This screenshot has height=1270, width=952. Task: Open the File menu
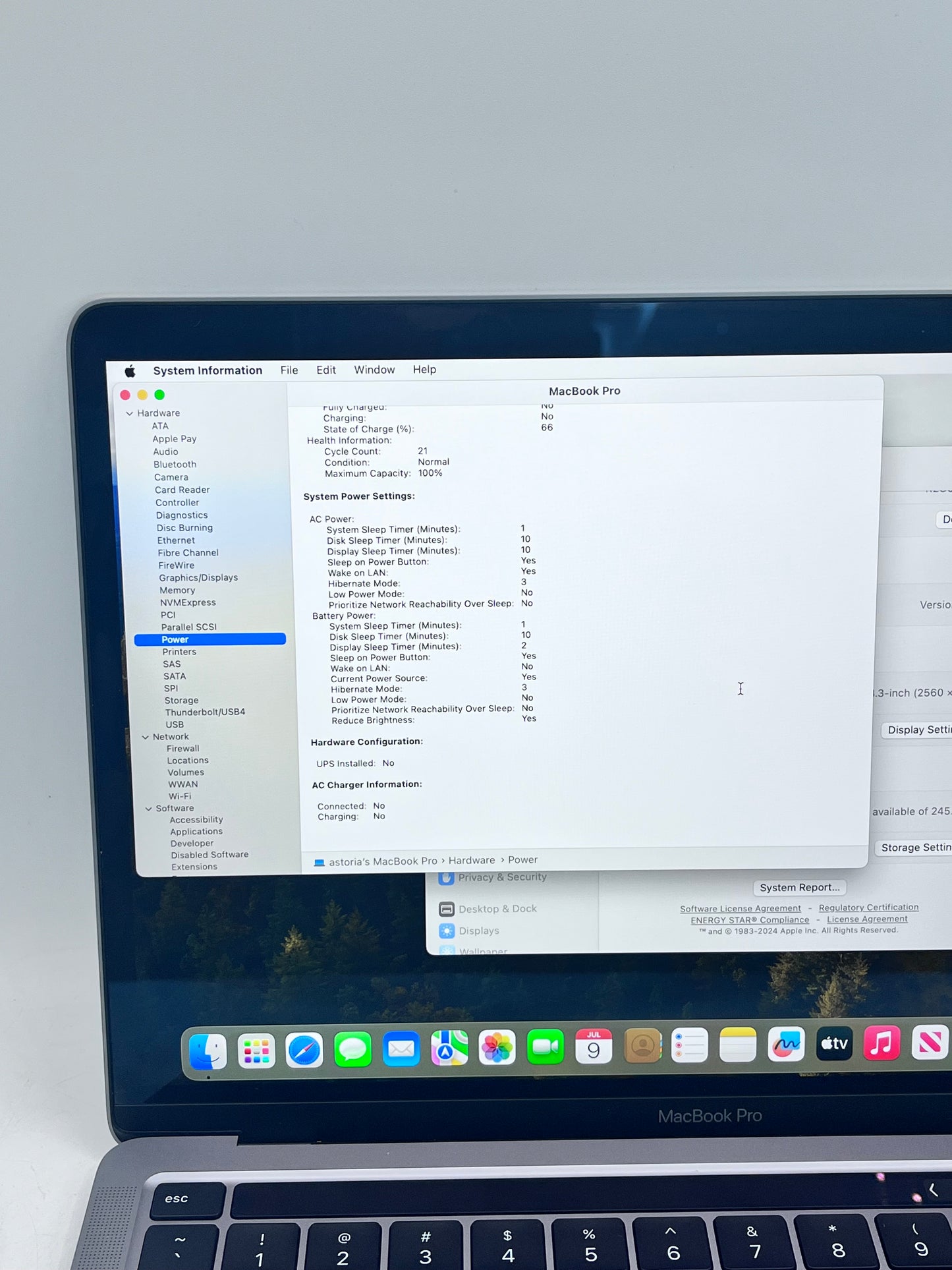click(x=289, y=370)
